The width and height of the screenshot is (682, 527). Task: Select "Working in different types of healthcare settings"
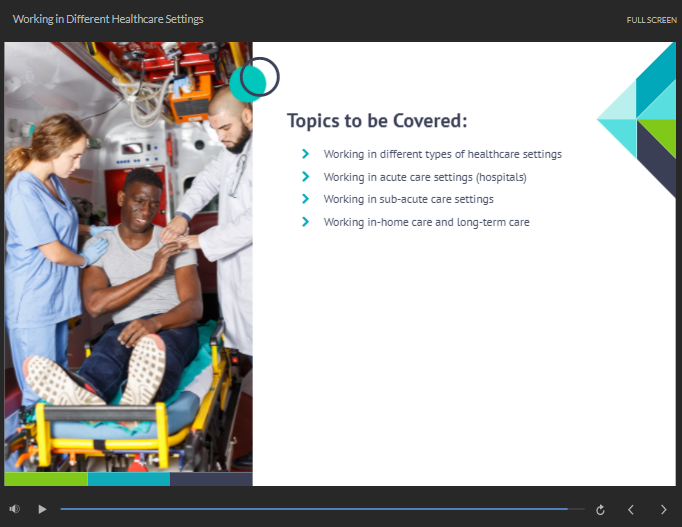(442, 154)
